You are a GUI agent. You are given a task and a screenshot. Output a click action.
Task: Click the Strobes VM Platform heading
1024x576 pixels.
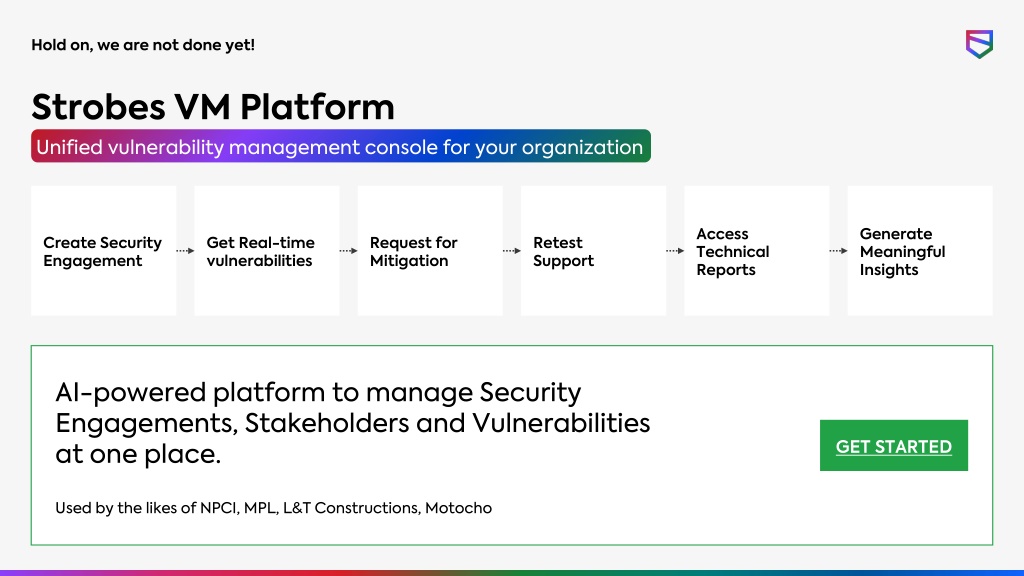point(213,106)
